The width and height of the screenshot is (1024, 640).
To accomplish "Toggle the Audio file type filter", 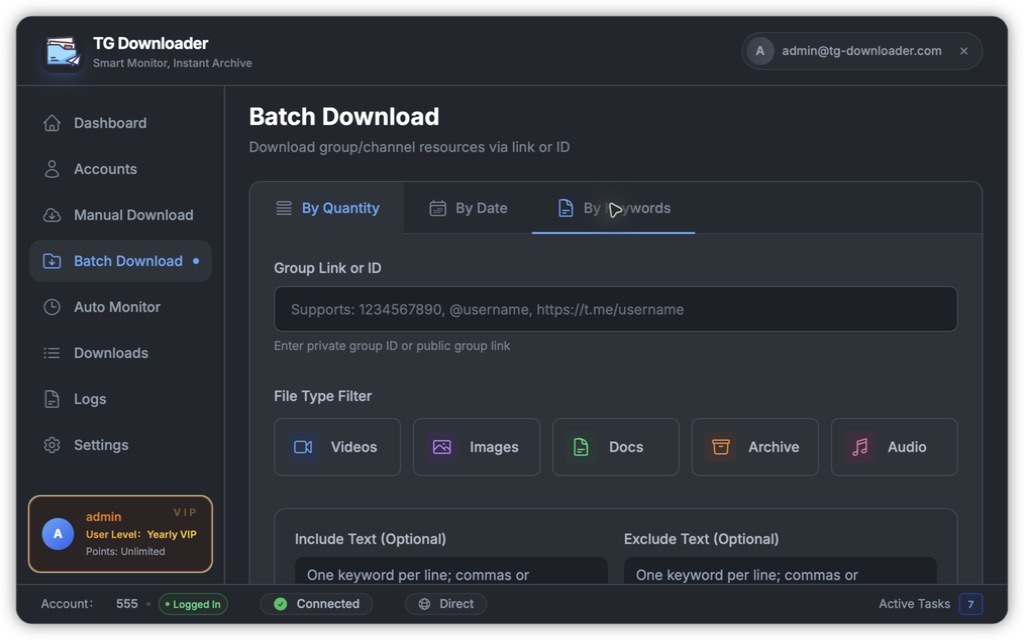I will 894,447.
